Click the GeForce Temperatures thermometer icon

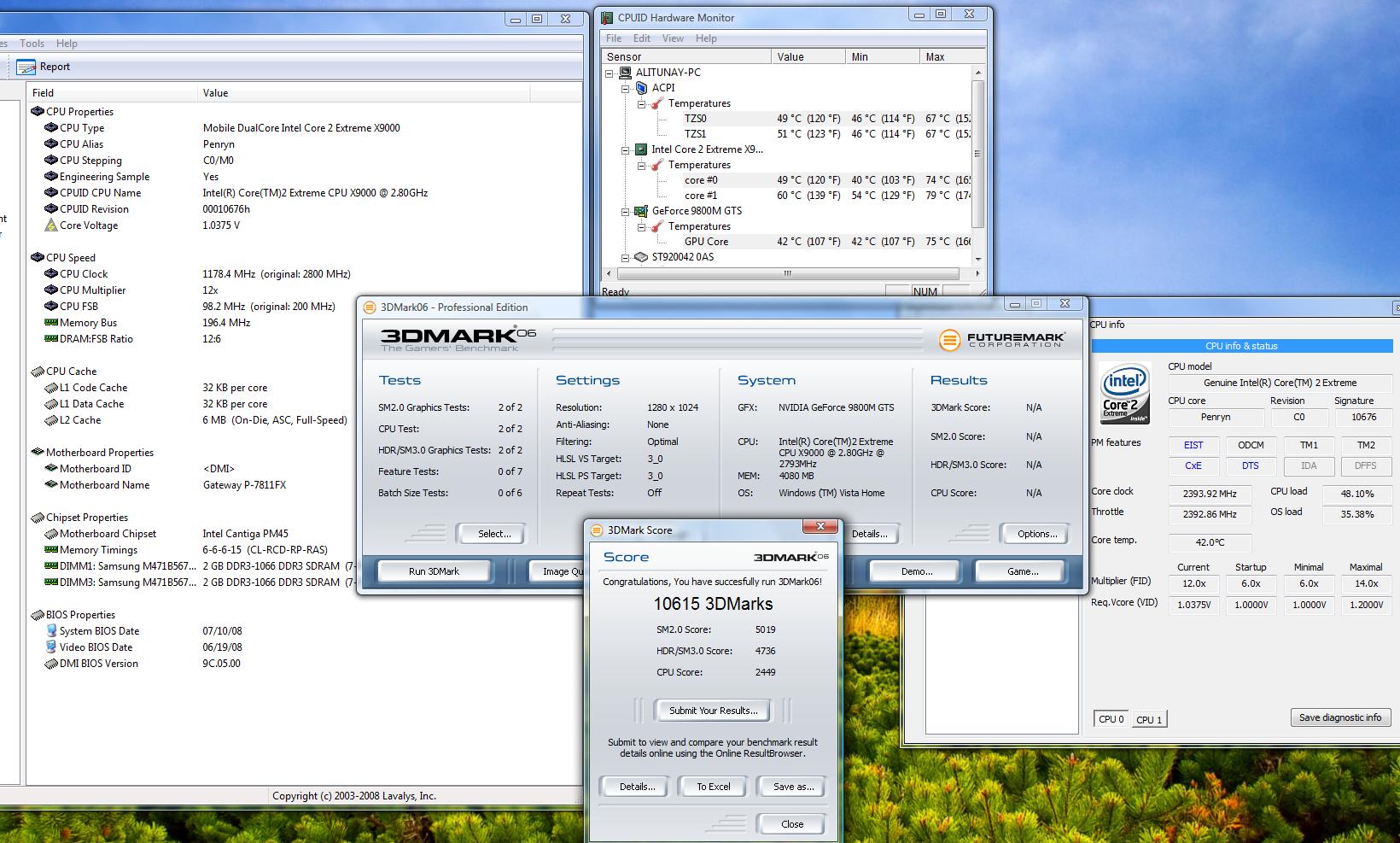coord(657,226)
